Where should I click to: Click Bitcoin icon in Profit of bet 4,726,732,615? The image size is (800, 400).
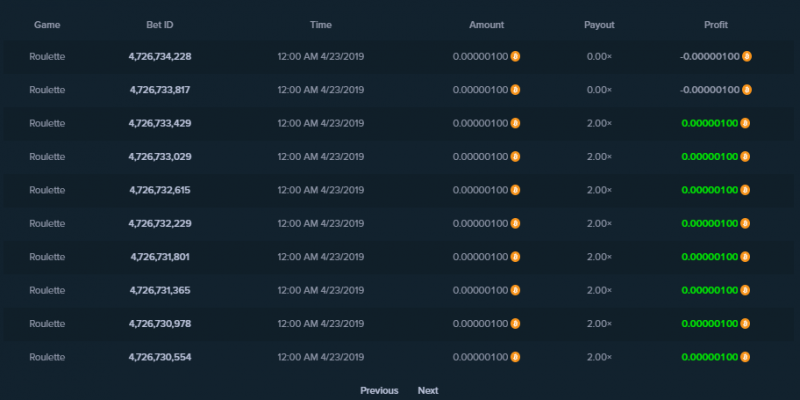click(745, 190)
